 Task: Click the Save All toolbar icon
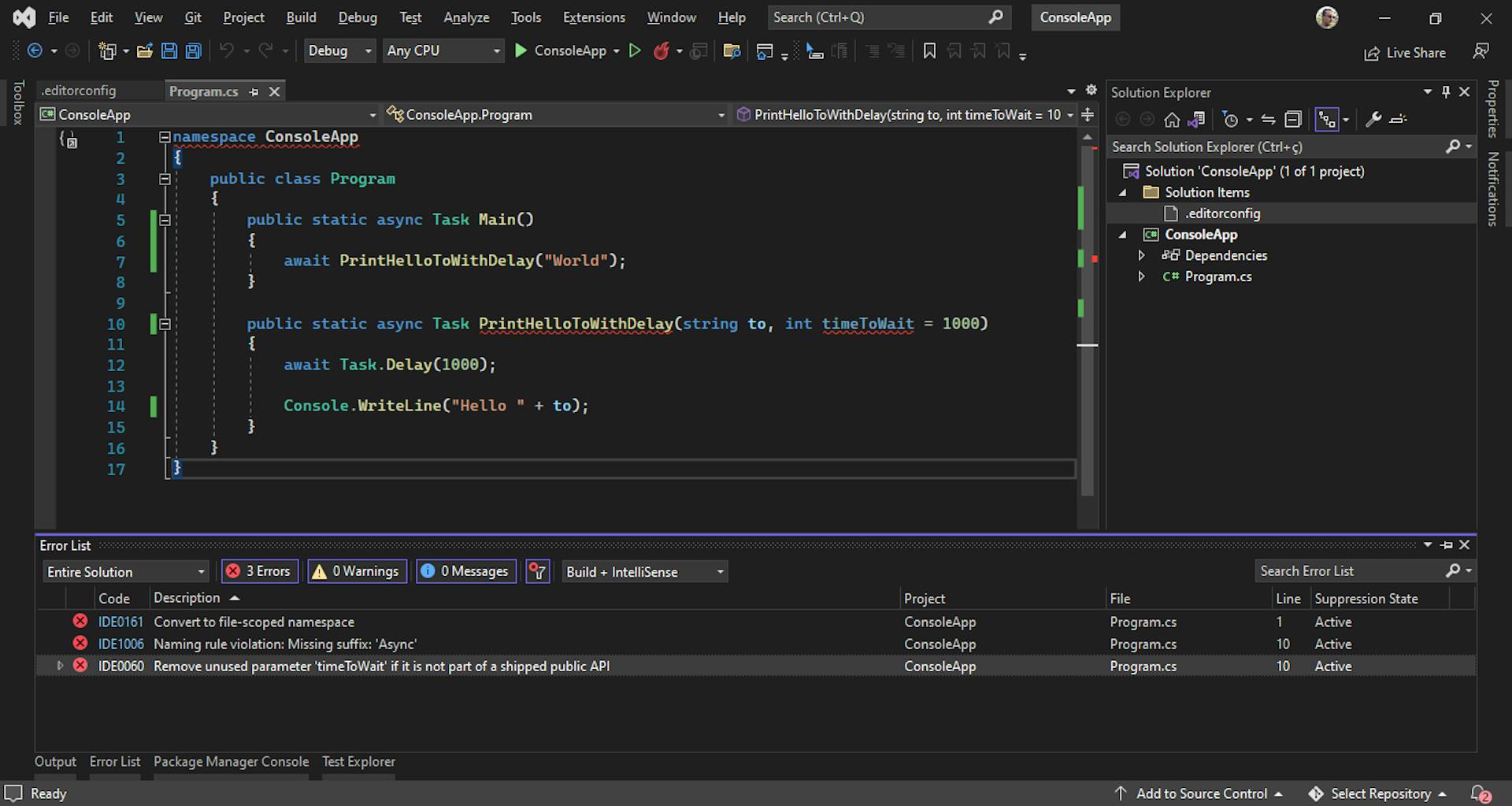(x=193, y=51)
